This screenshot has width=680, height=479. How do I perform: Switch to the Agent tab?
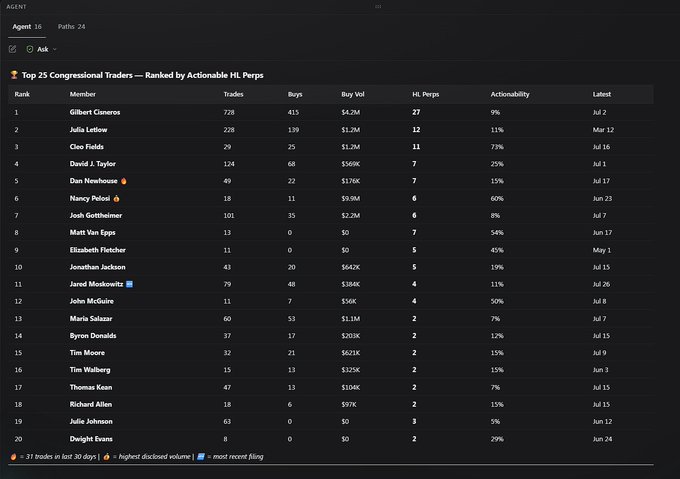27,26
